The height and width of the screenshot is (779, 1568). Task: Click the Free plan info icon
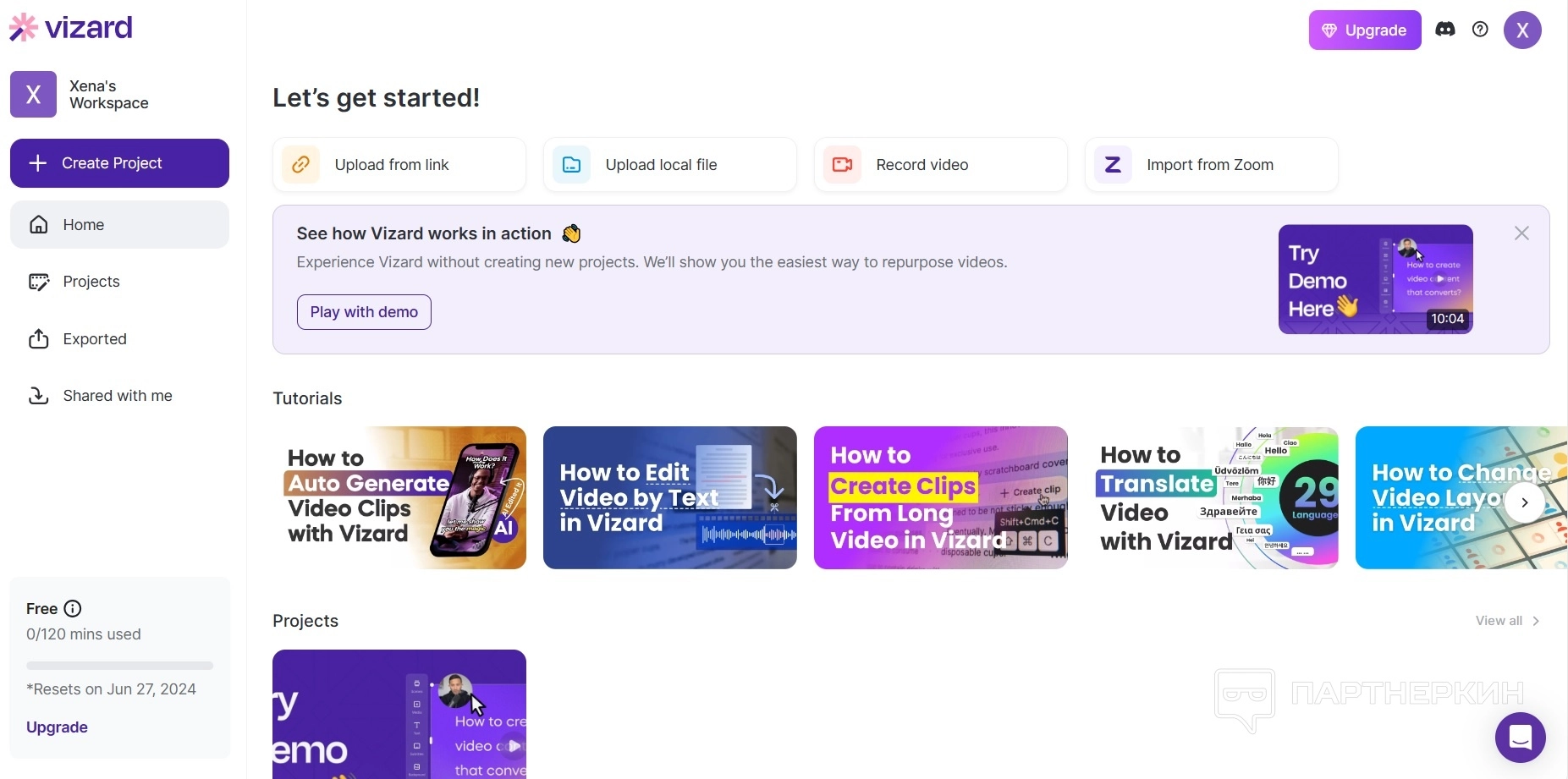73,608
